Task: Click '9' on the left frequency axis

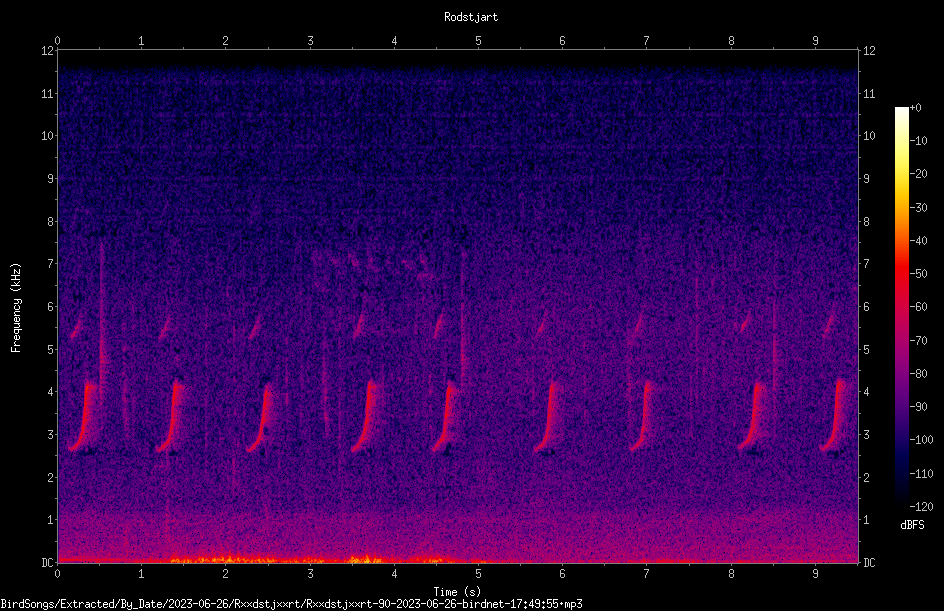Action: click(x=50, y=179)
